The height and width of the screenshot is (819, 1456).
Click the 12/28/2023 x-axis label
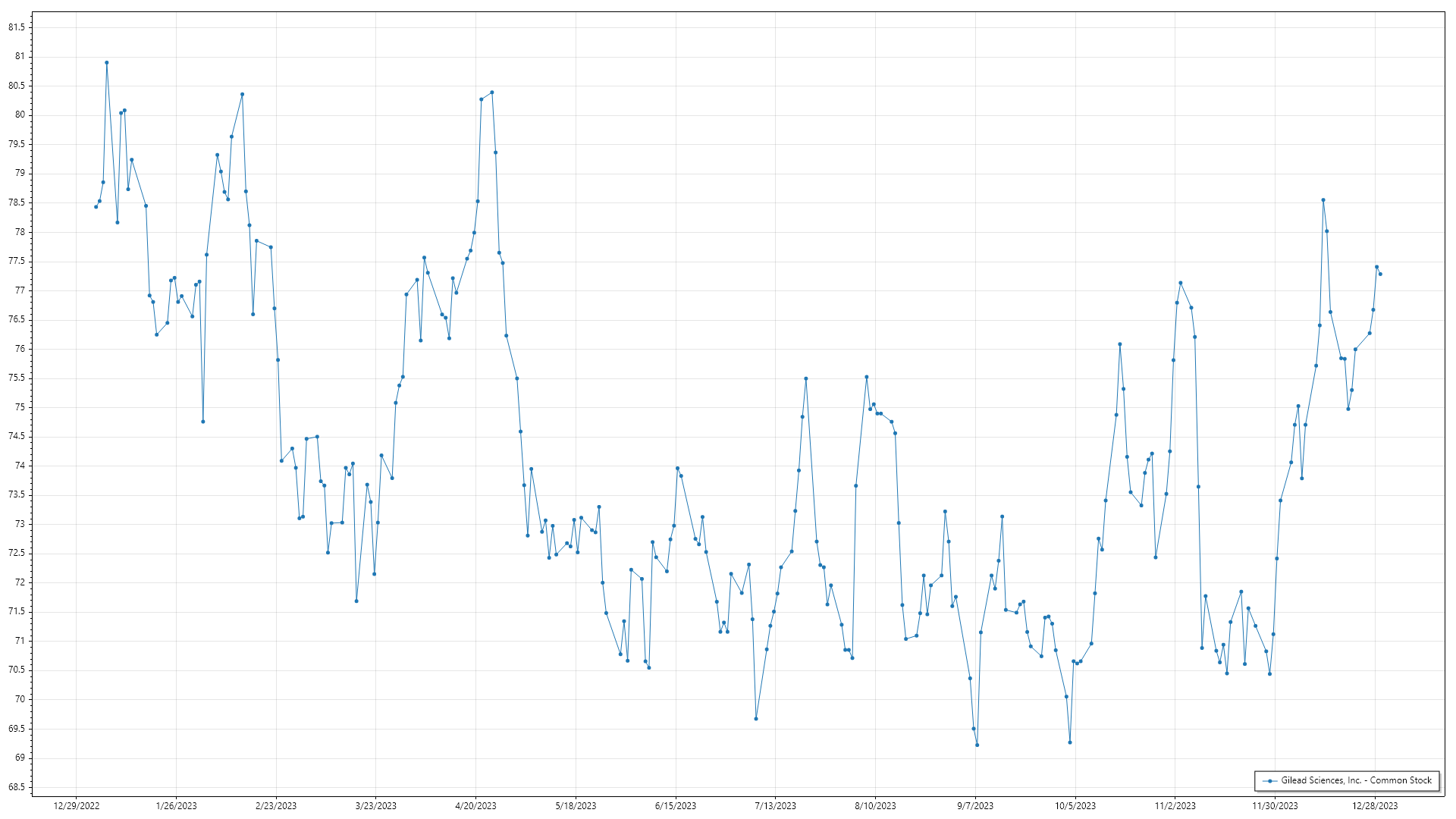tap(1375, 806)
